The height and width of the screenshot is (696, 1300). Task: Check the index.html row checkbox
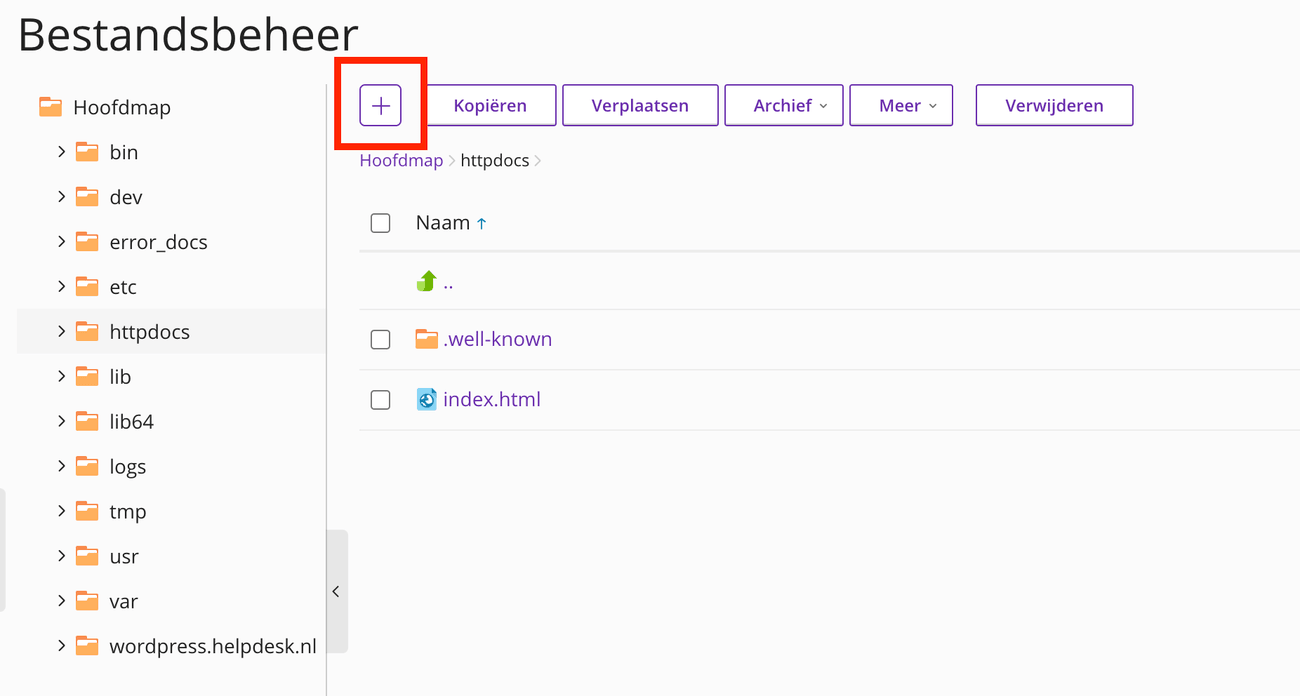tap(380, 400)
